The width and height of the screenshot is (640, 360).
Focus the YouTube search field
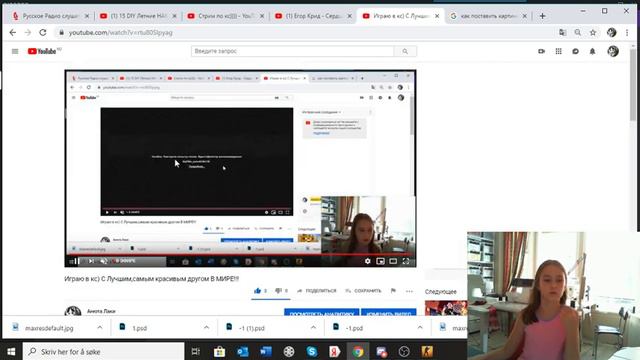tap(293, 51)
